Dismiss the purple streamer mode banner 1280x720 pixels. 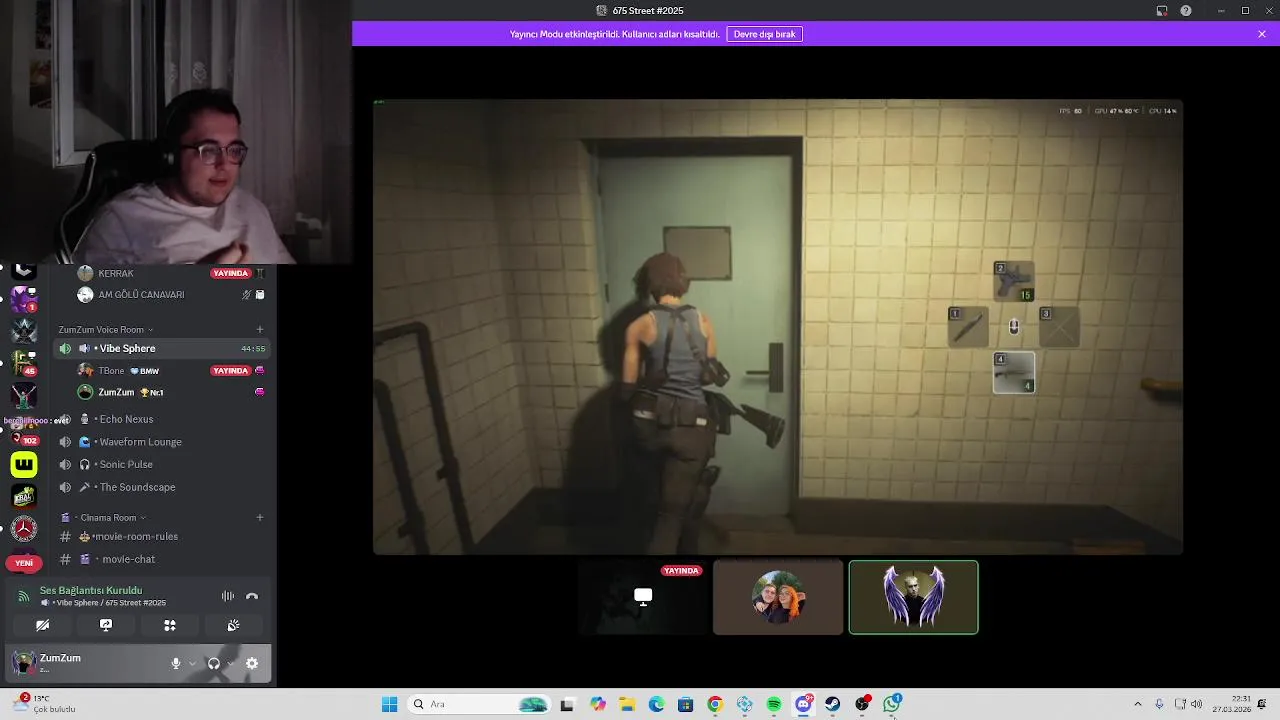1262,34
